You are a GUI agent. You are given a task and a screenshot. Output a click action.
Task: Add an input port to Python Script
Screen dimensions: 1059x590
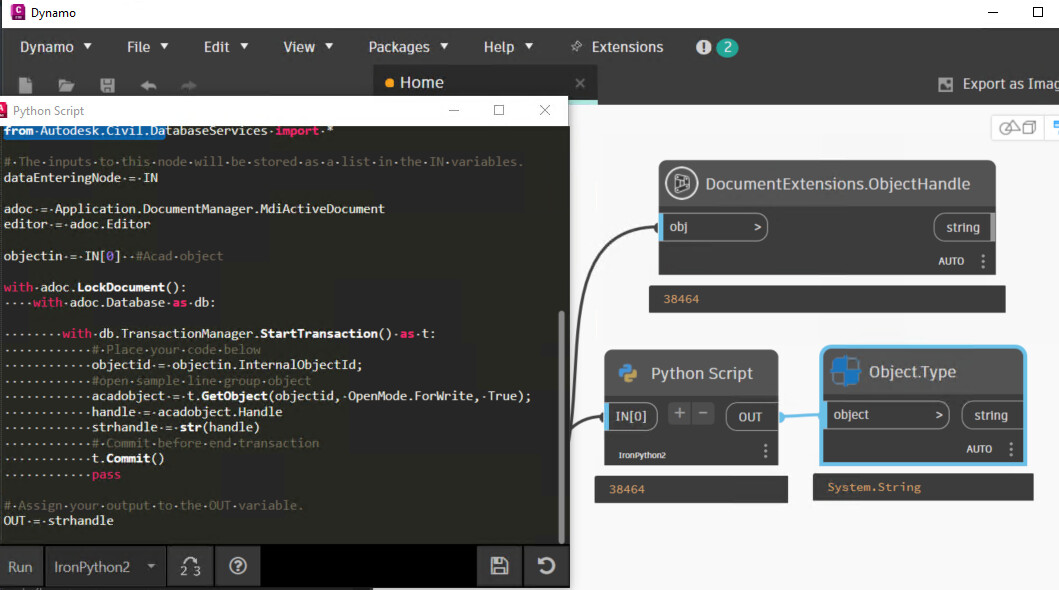tap(679, 413)
